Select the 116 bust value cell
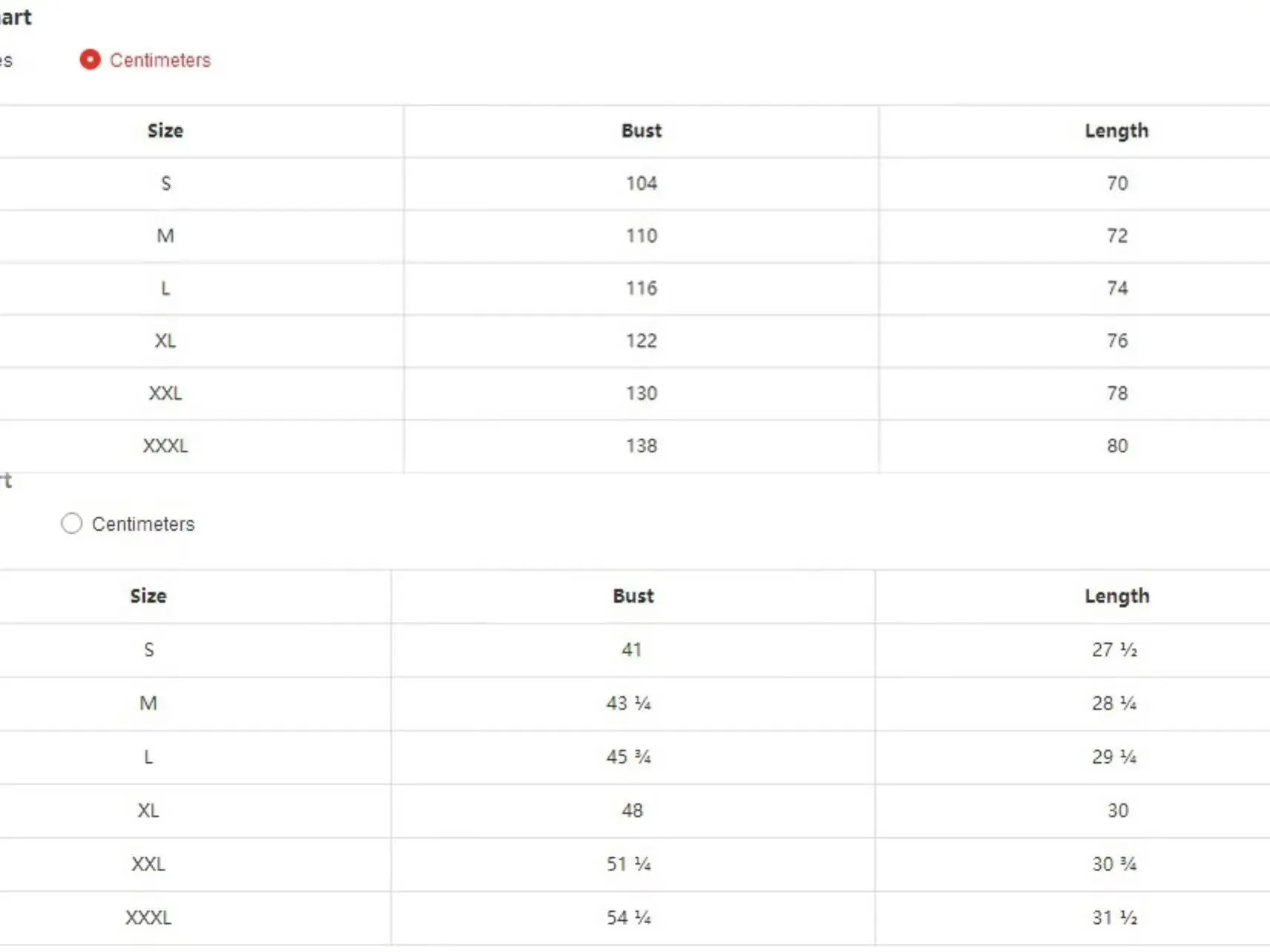Screen dimensions: 1270x952 coord(641,288)
